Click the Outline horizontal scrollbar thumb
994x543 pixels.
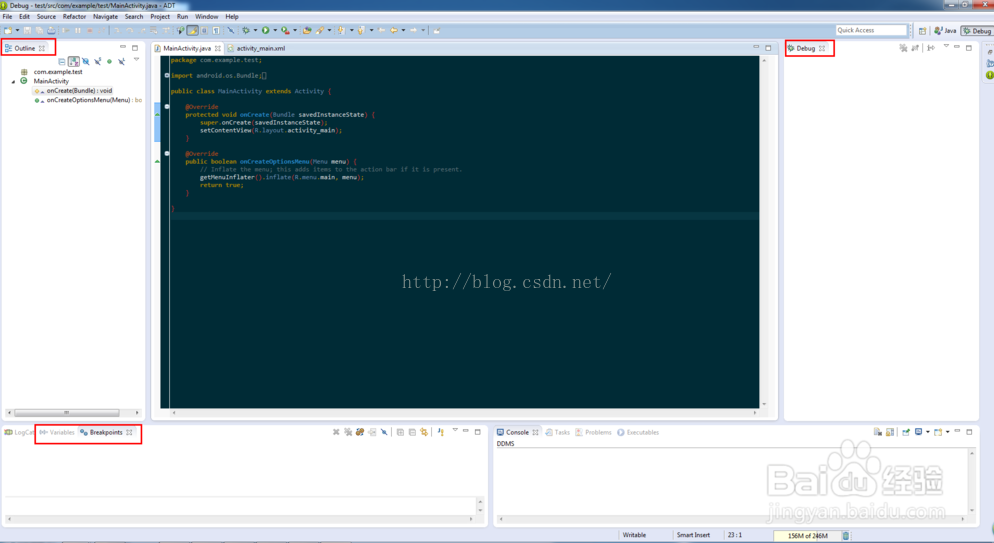point(66,412)
